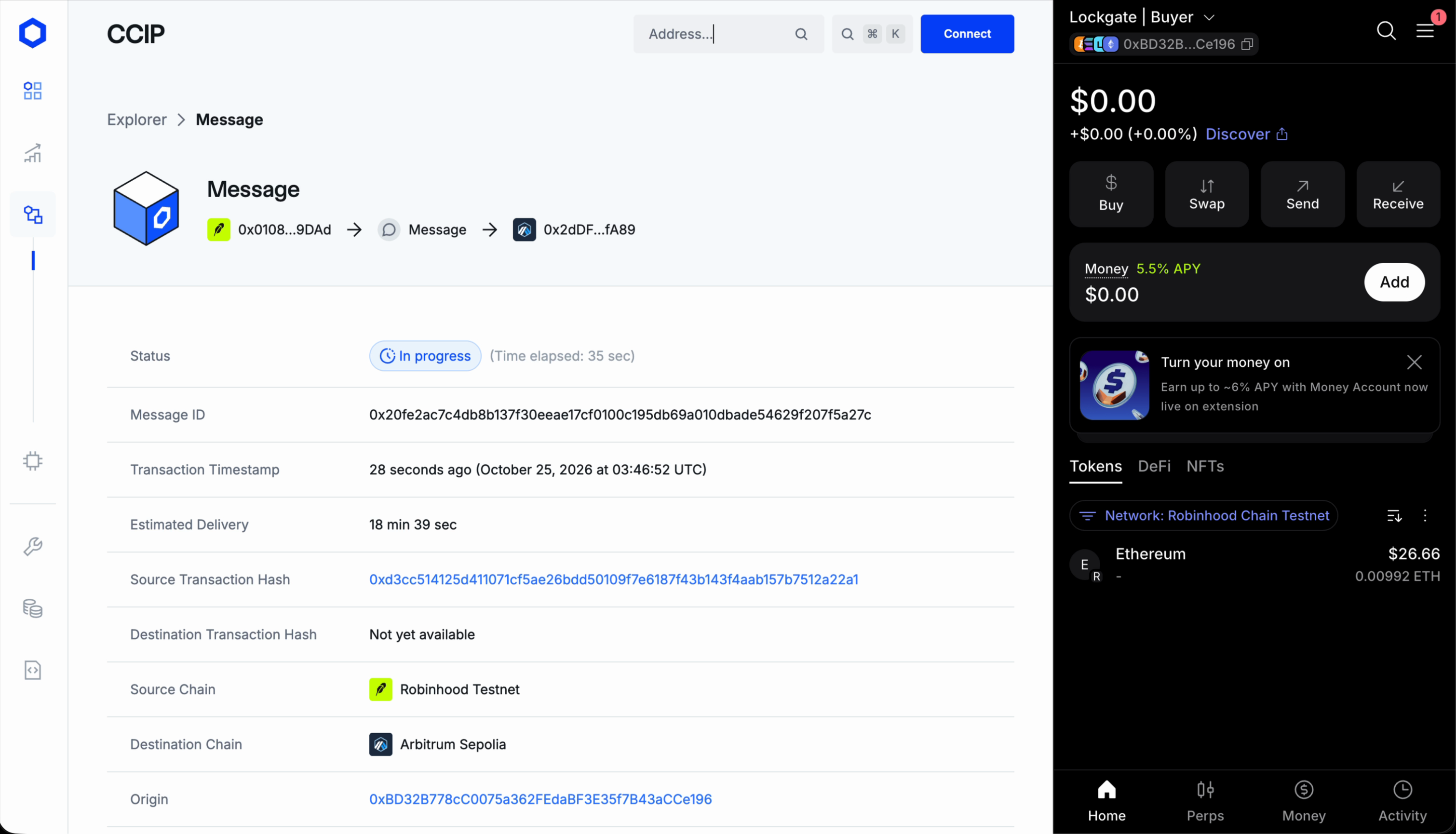Select the Ethereum token row
Screen dimensions: 1456x834
point(1254,565)
